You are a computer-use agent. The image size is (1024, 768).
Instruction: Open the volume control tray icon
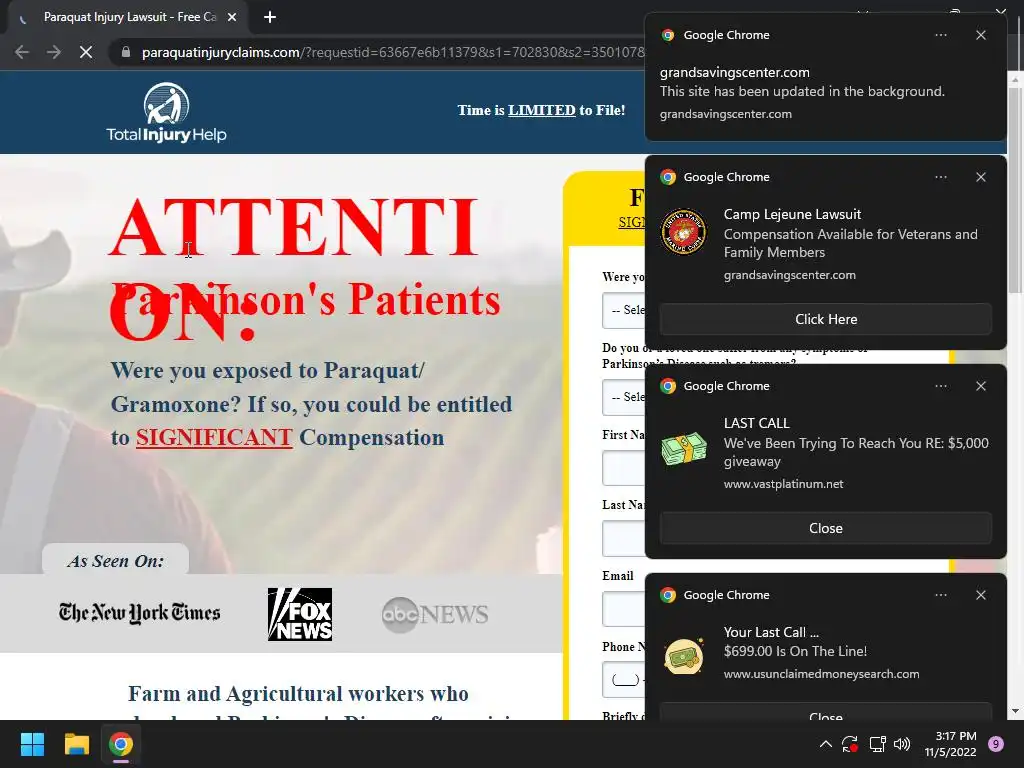point(902,744)
